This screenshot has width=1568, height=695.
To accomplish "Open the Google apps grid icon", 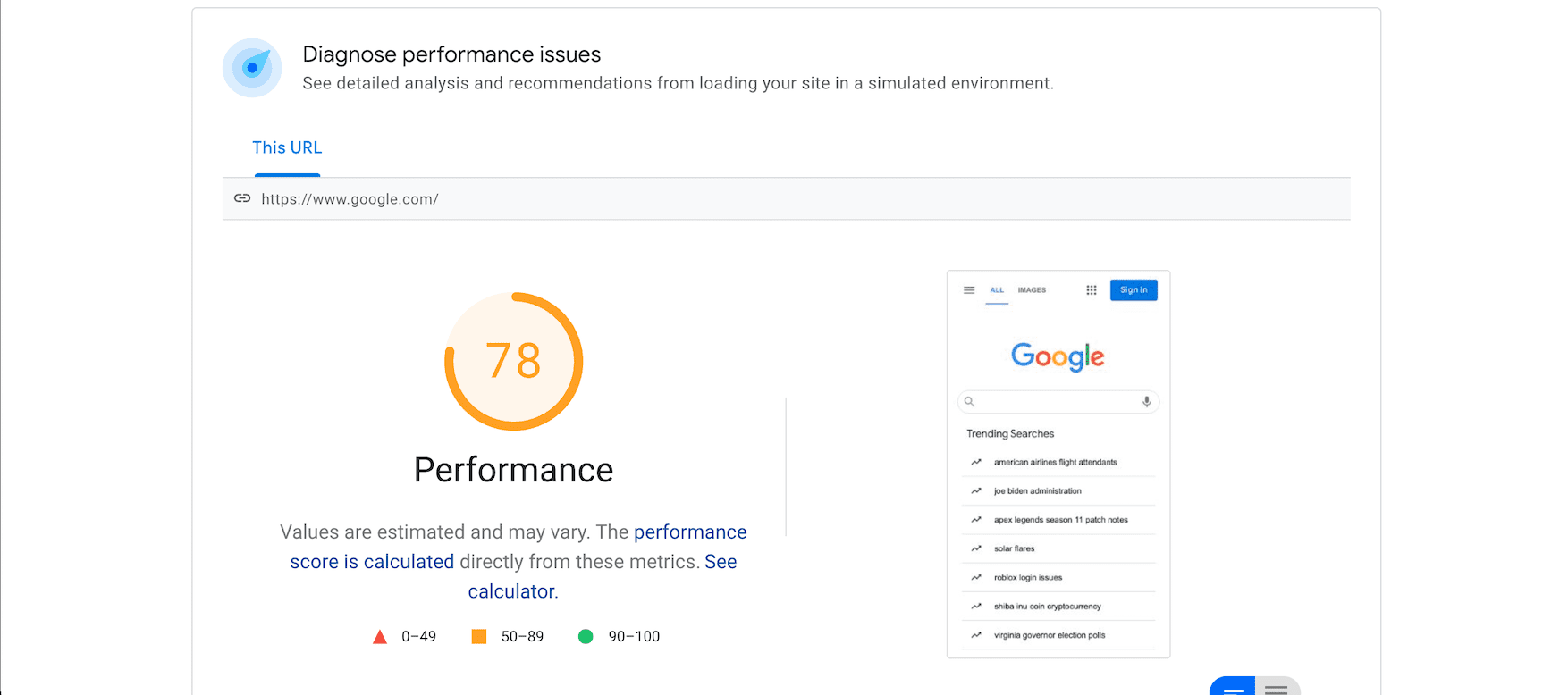I will click(x=1092, y=289).
